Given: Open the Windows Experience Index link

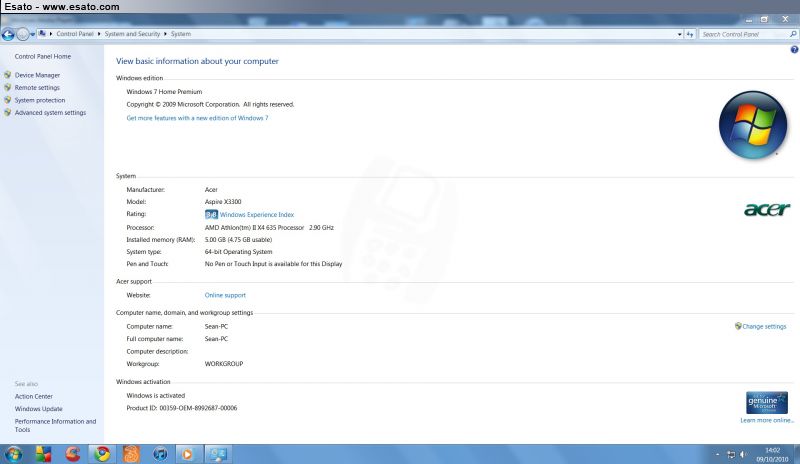Looking at the screenshot, I should point(257,215).
